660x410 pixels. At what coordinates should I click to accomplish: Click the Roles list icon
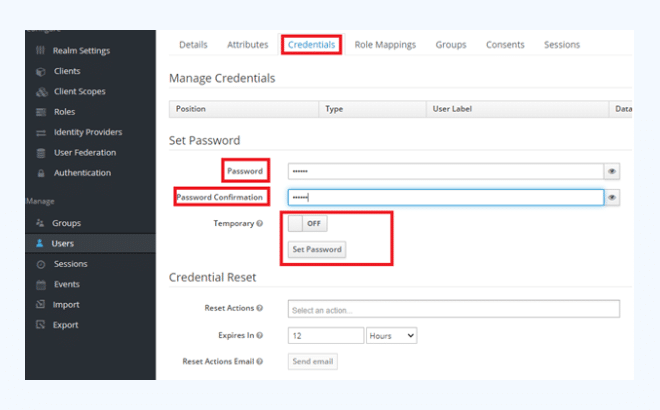41,112
